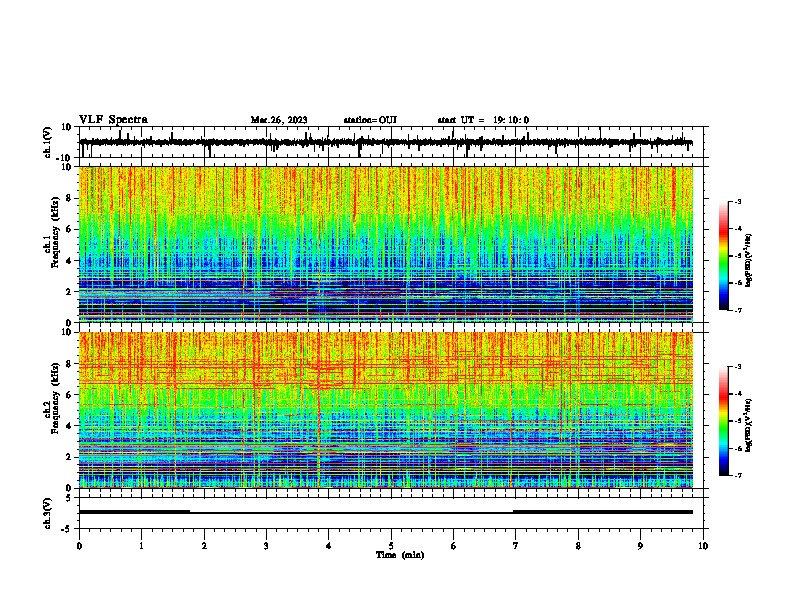The width and height of the screenshot is (792, 612).
Task: Click time axis tick label "10"
Action: tap(703, 546)
